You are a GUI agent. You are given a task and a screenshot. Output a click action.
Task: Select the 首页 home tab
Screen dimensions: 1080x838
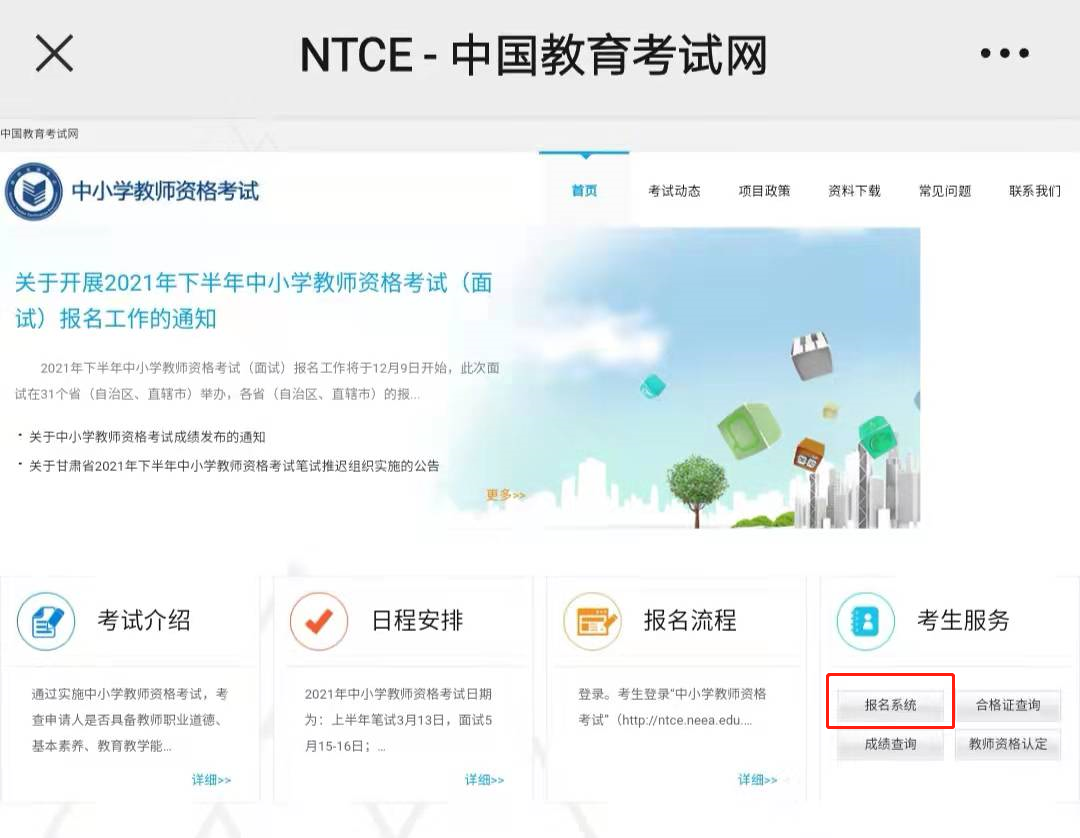pyautogui.click(x=584, y=191)
